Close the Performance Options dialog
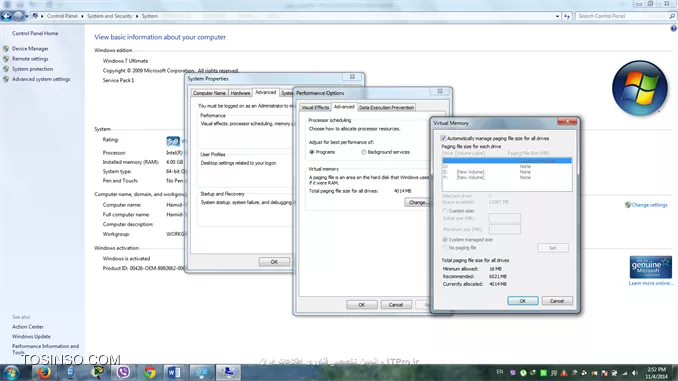This screenshot has width=678, height=381. point(440,91)
